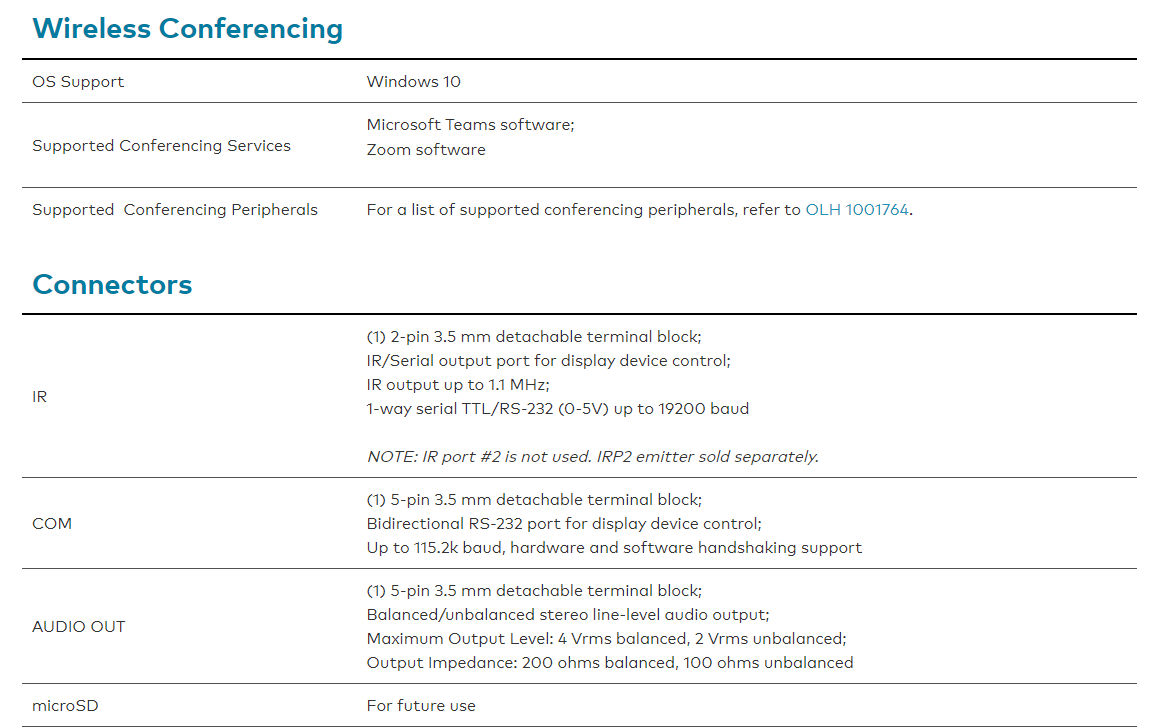
Task: Click the Connectors section heading
Action: tap(112, 285)
